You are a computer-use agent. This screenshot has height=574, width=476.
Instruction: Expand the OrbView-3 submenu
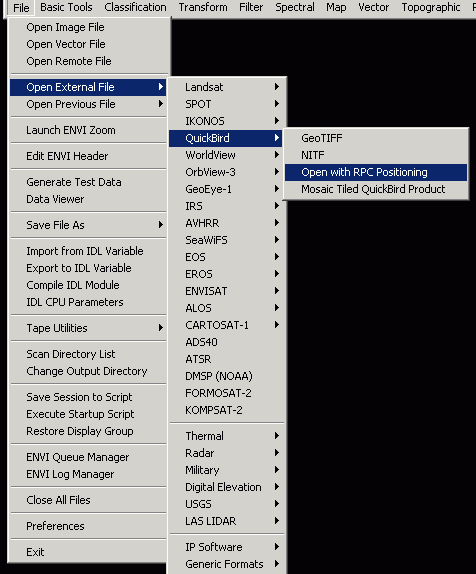[x=226, y=172]
